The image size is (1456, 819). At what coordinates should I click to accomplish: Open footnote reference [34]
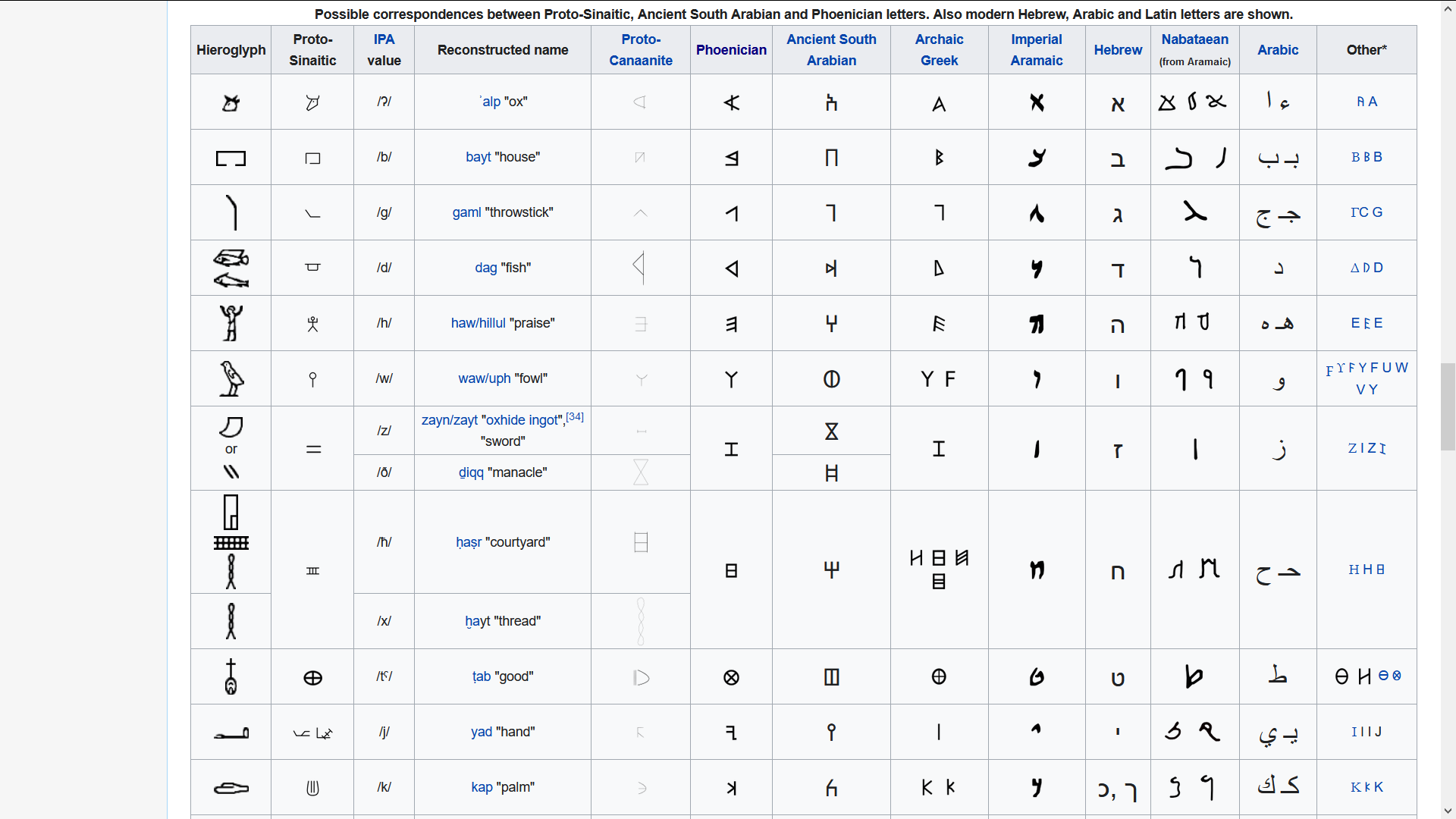point(575,417)
